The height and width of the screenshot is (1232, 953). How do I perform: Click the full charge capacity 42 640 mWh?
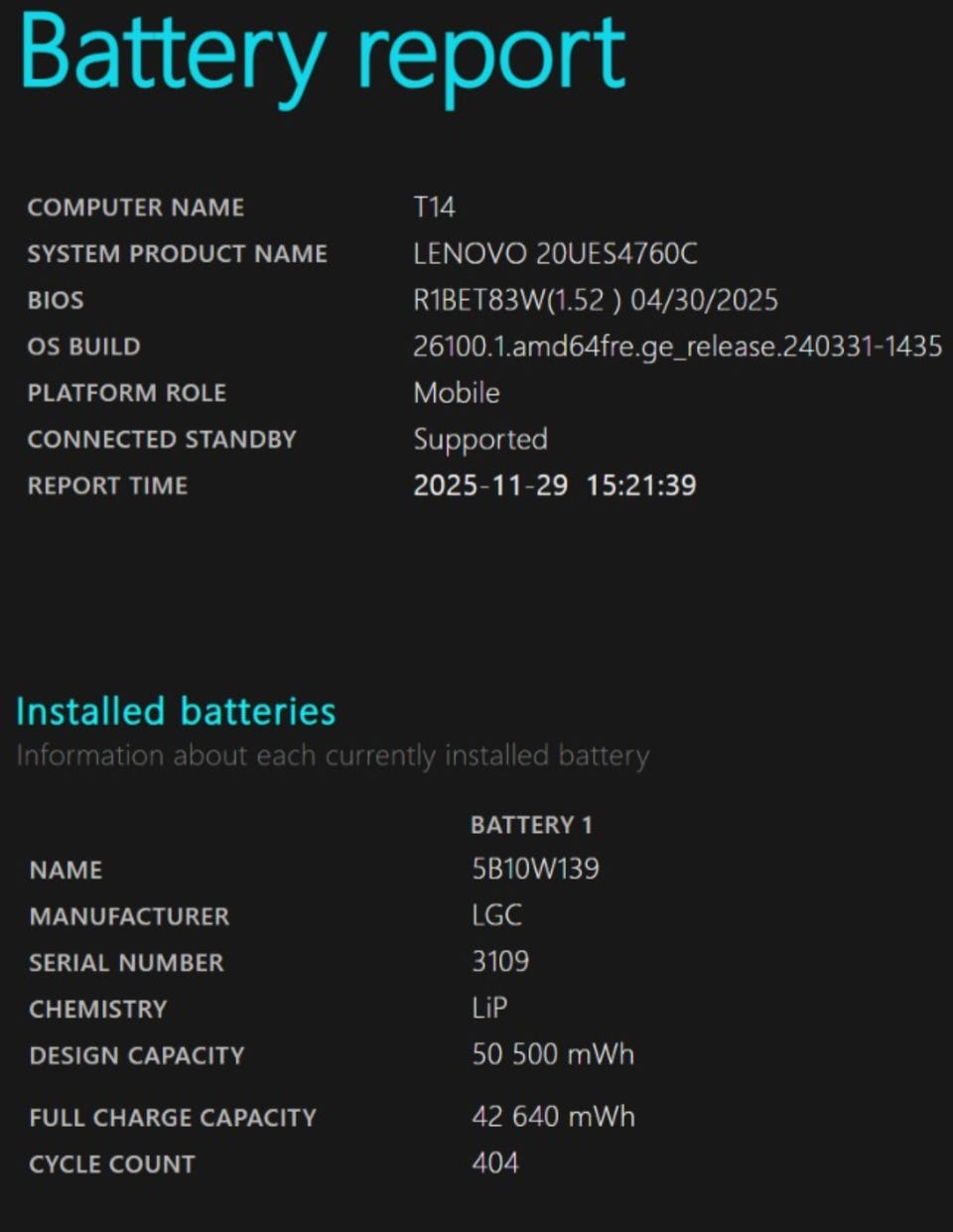coord(552,1117)
